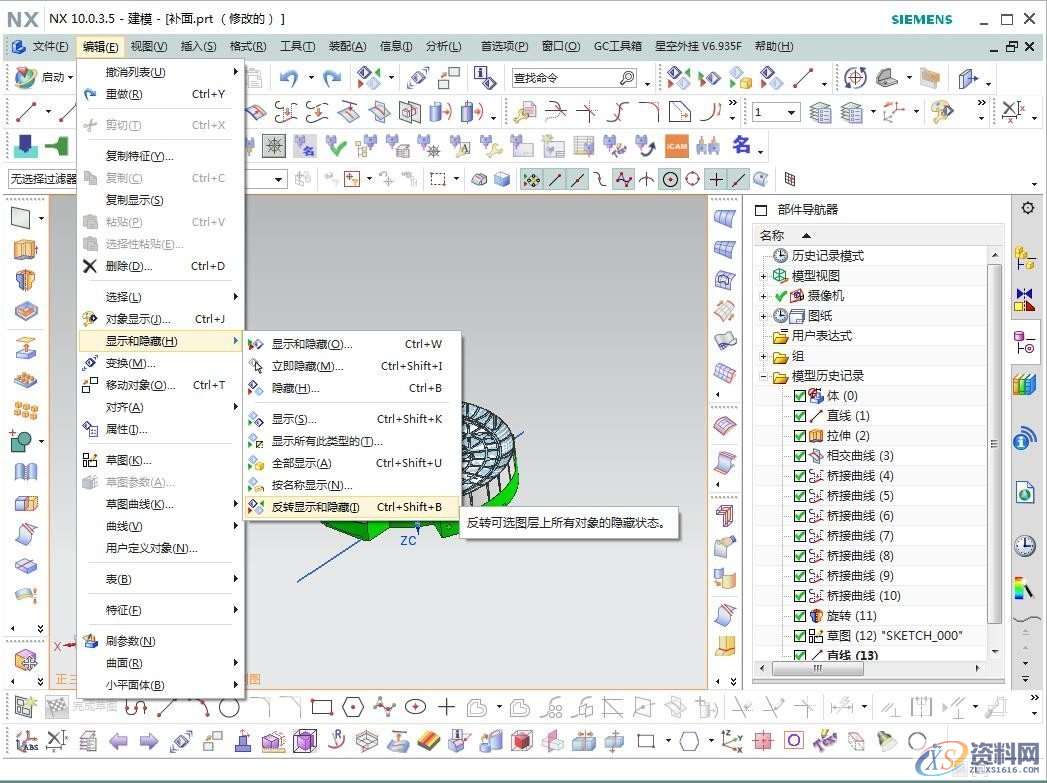
Task: Click inside the 查找命令 search field
Action: 560,77
